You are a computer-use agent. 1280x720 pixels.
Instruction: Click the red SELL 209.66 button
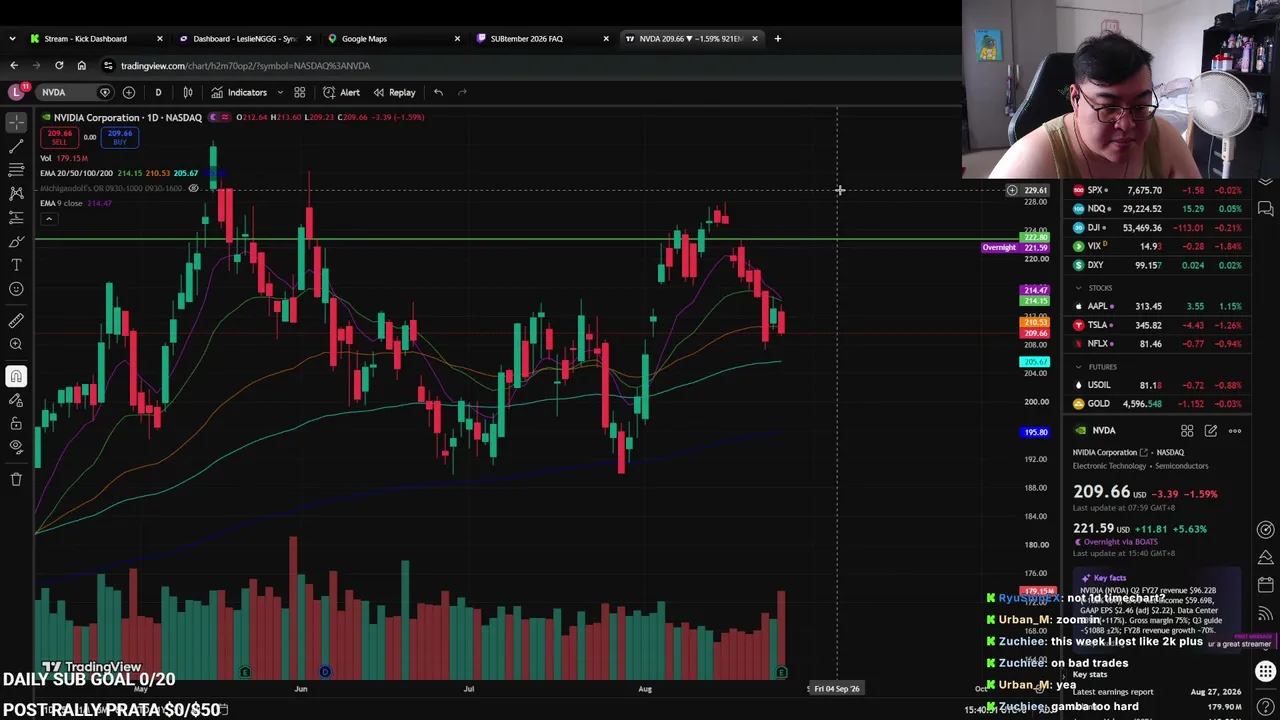point(60,138)
